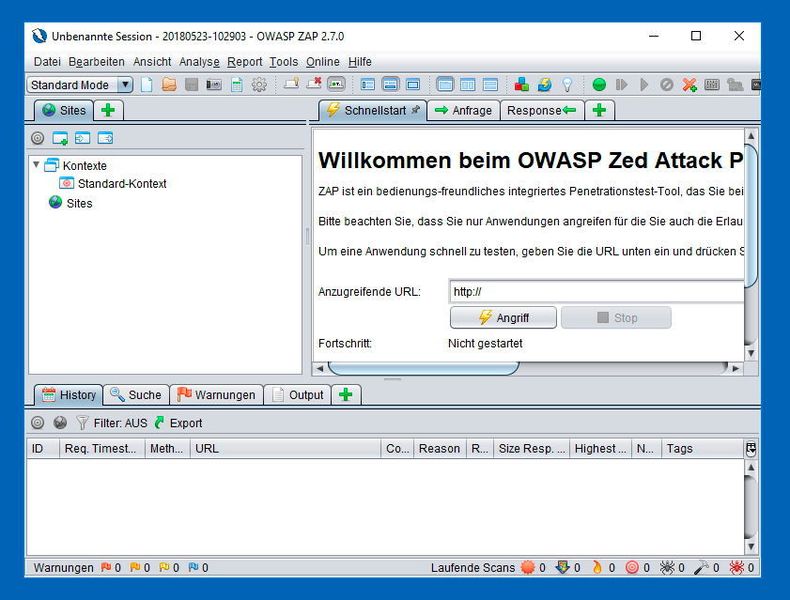Click the globe link-with-sites icon in History
Screen dimensions: 790x600
click(x=60, y=423)
